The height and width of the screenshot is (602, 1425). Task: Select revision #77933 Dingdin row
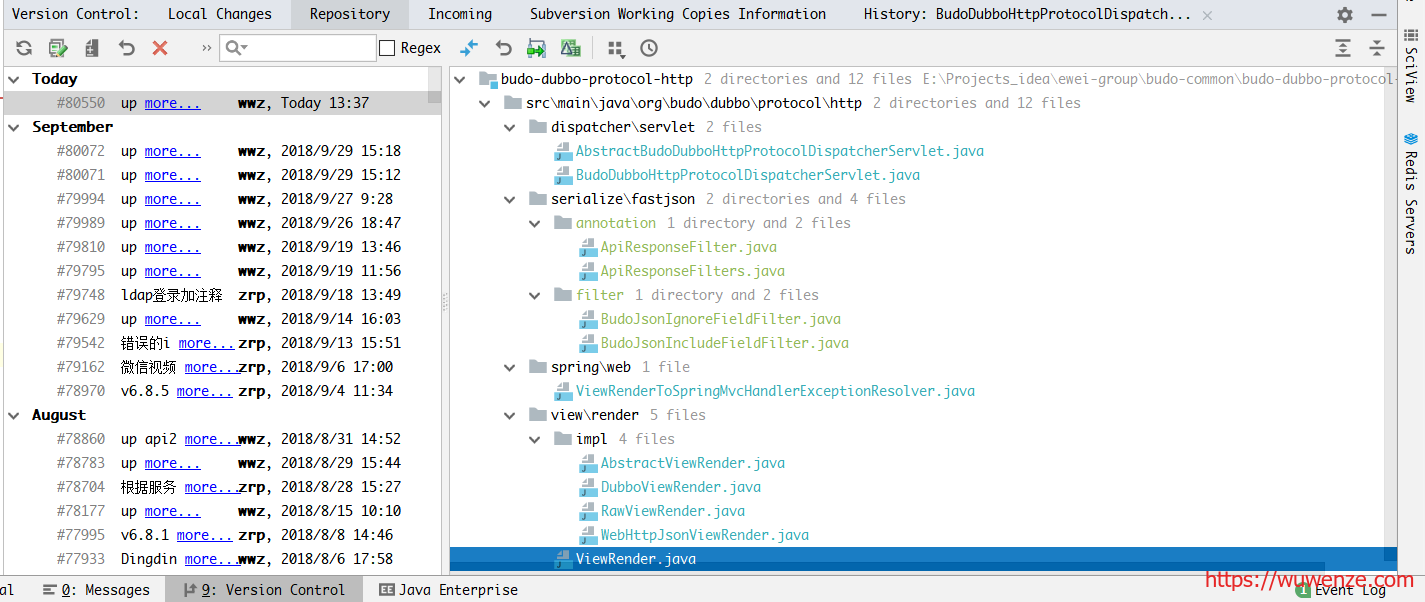coord(222,559)
